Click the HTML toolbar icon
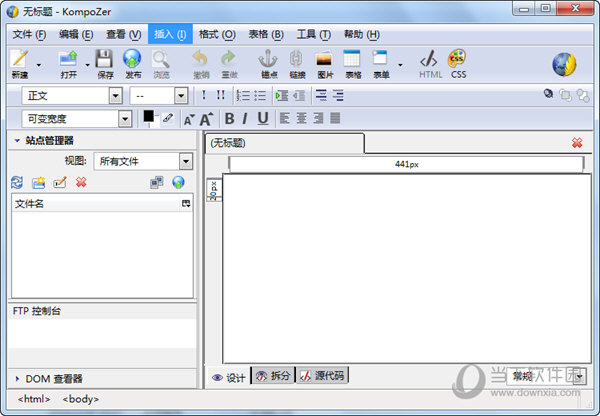The height and width of the screenshot is (416, 600). pos(430,64)
